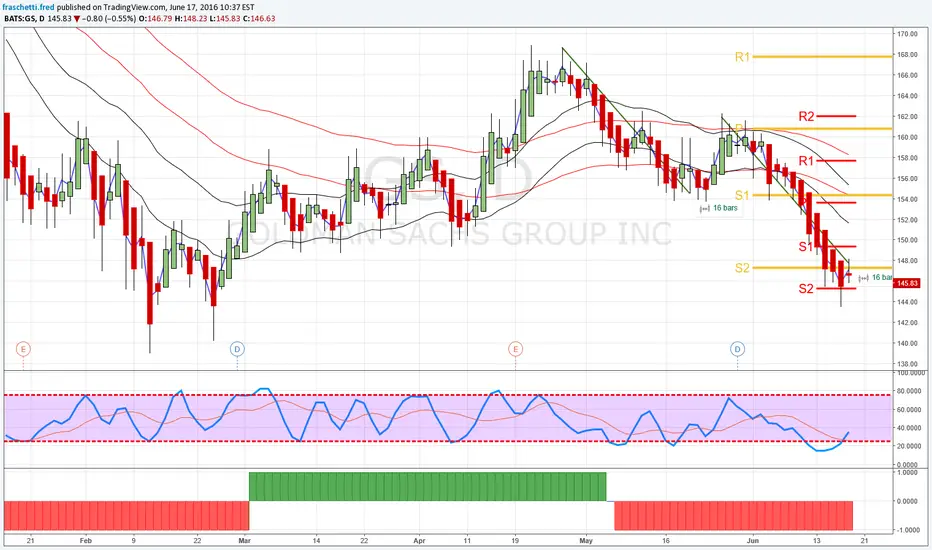The width and height of the screenshot is (932, 550).
Task: Click the 40.0000 oscillator axis label
Action: coord(909,428)
